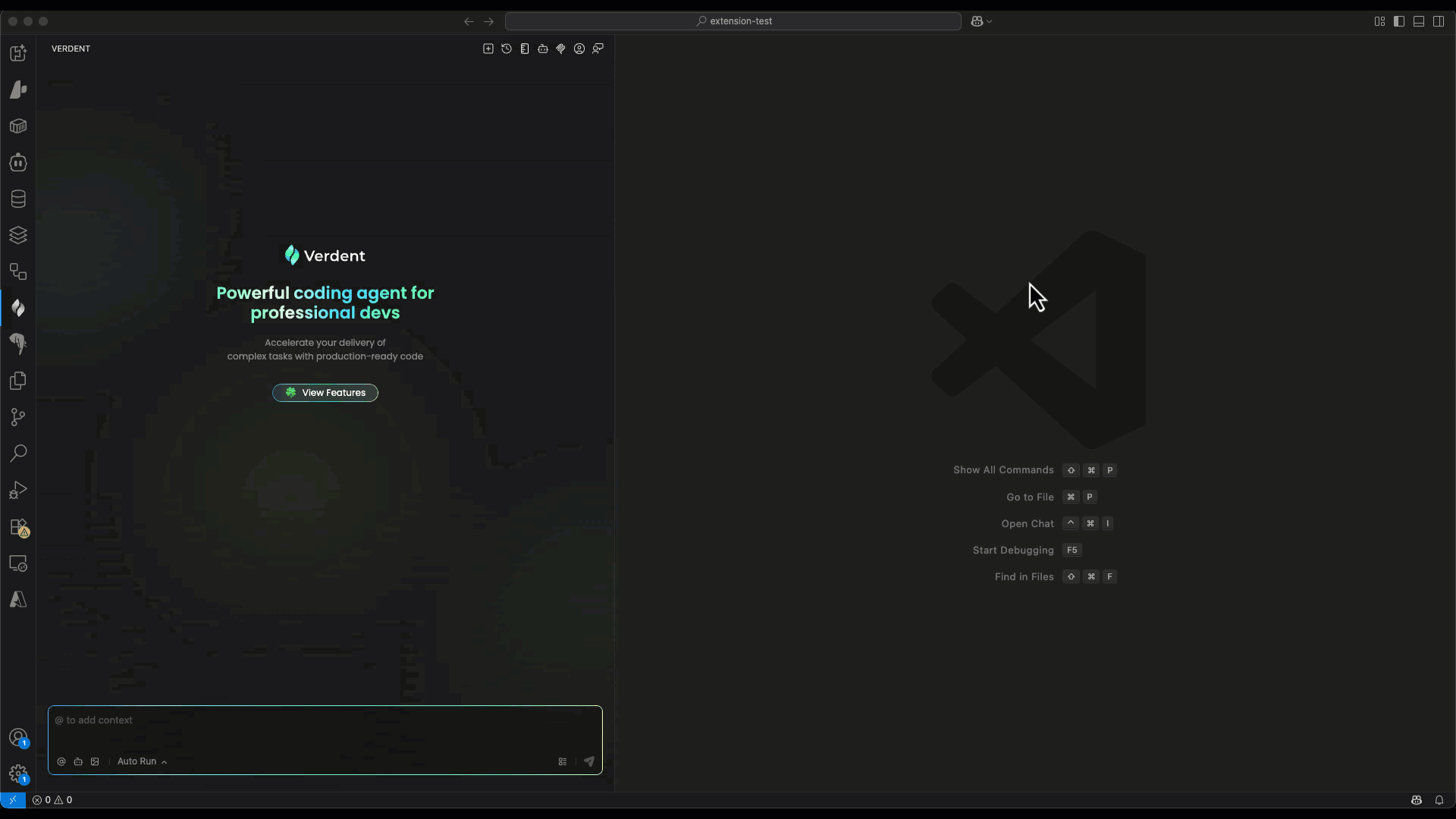Switch to the Extensions view

[x=18, y=527]
